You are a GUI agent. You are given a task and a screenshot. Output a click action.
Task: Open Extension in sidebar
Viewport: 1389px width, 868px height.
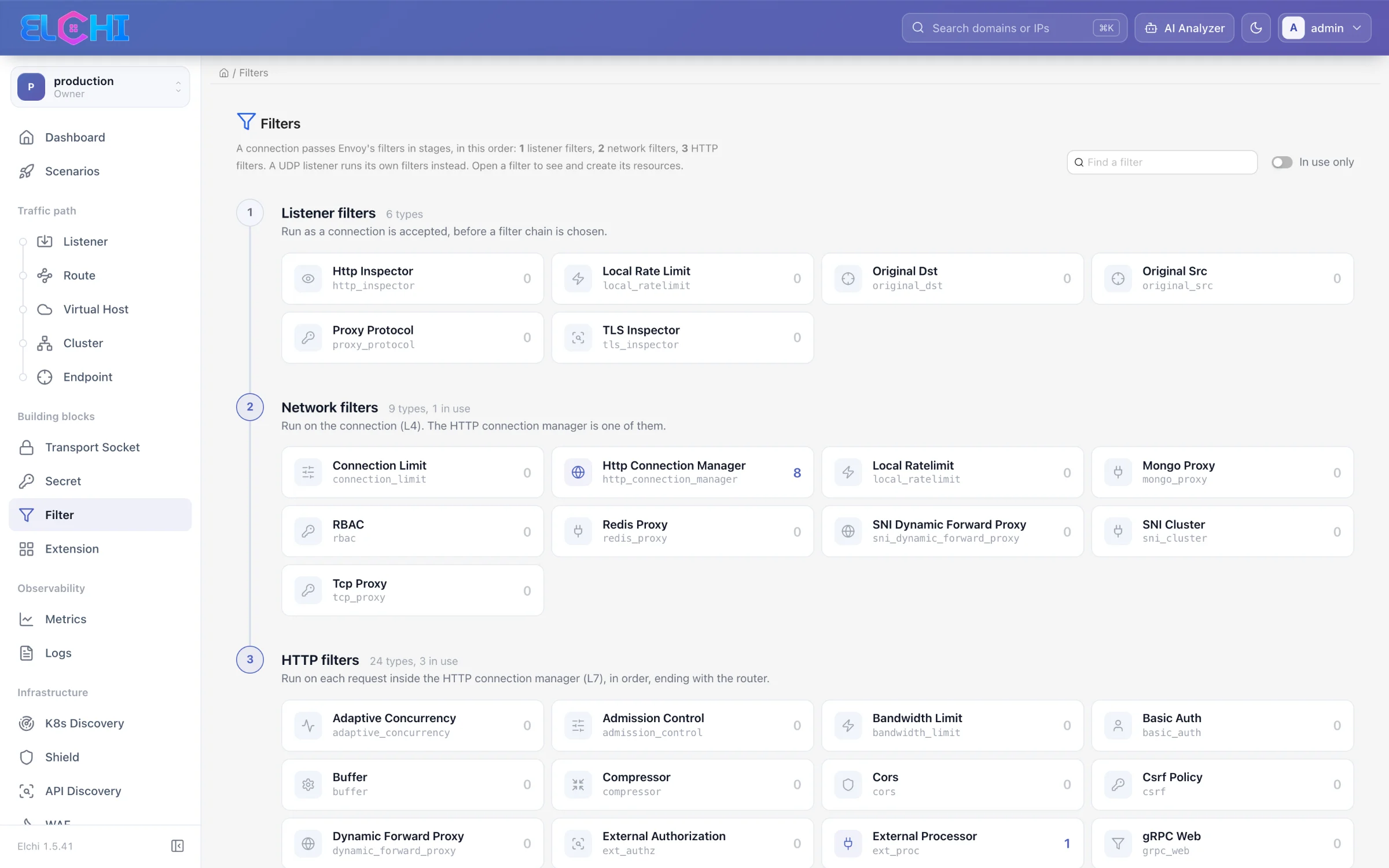pos(100,549)
